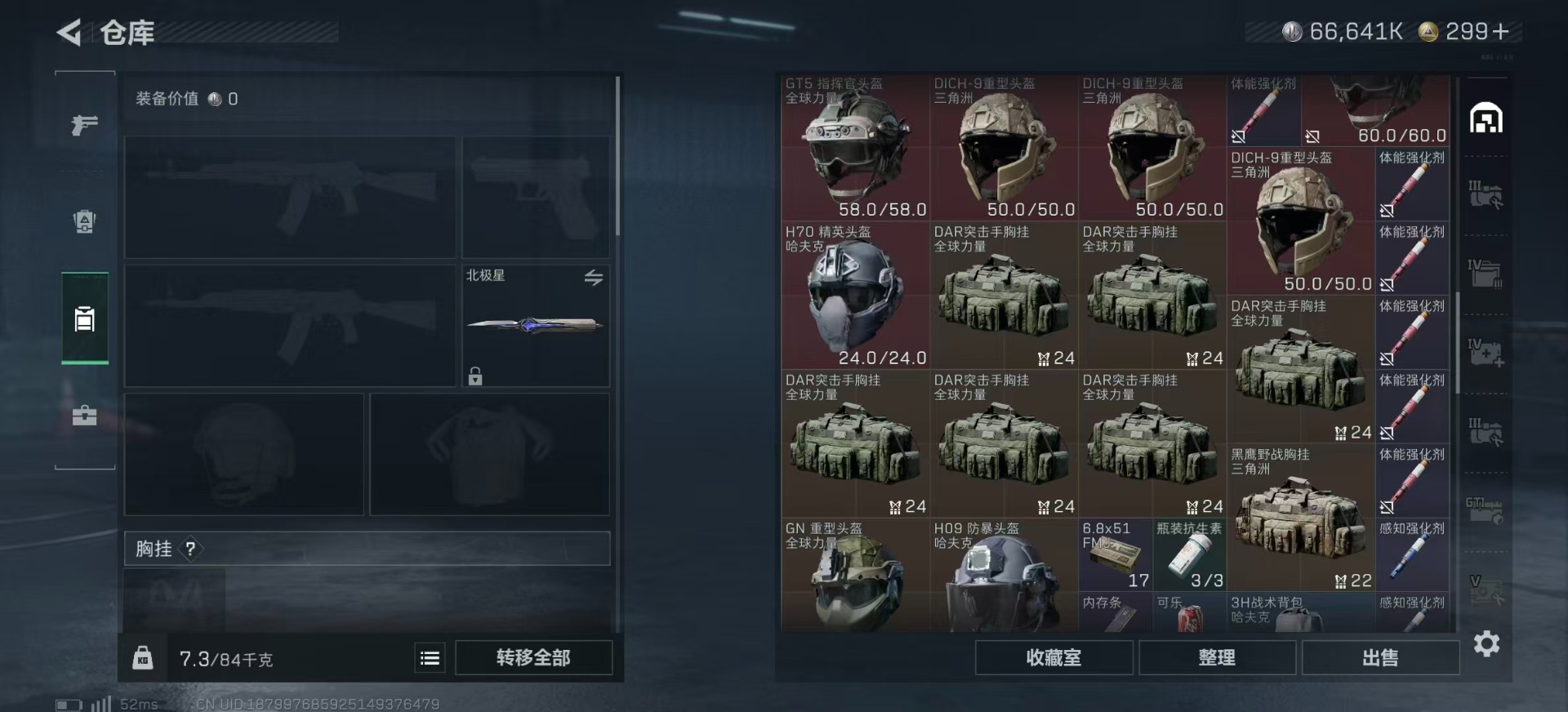Select the briefcase tab in the left sidebar

pyautogui.click(x=84, y=416)
